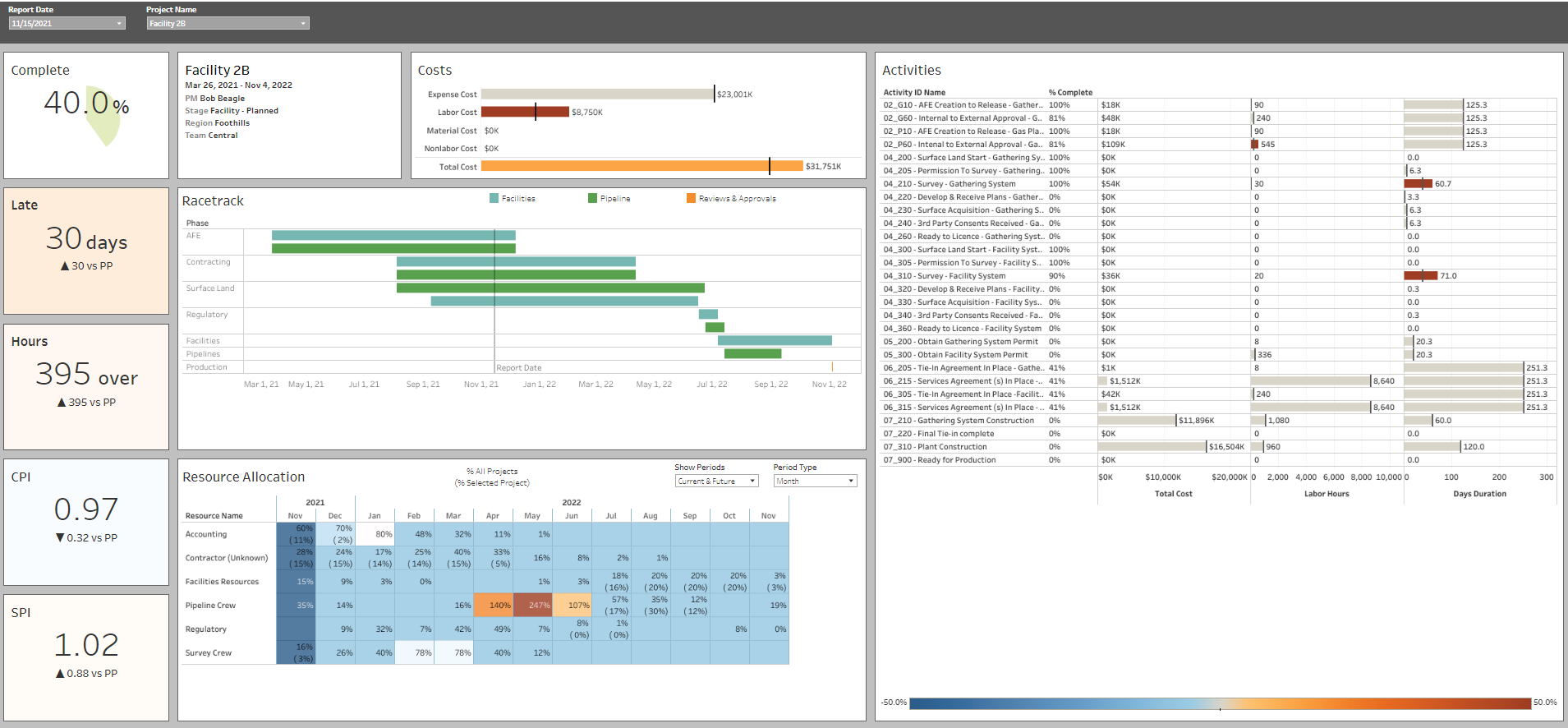The image size is (1568, 728).
Task: Click the up arrow in Late tile
Action: pyautogui.click(x=65, y=266)
